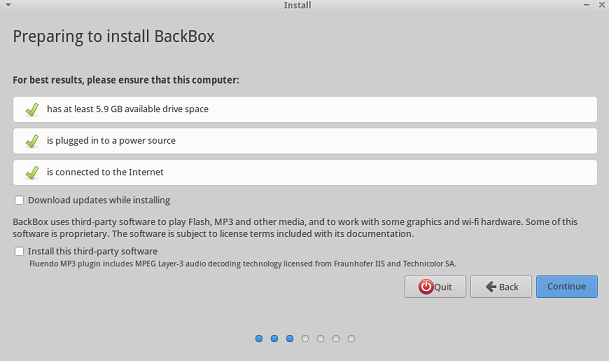The height and width of the screenshot is (361, 609).
Task: Quit the BackBox installer
Action: click(x=435, y=287)
